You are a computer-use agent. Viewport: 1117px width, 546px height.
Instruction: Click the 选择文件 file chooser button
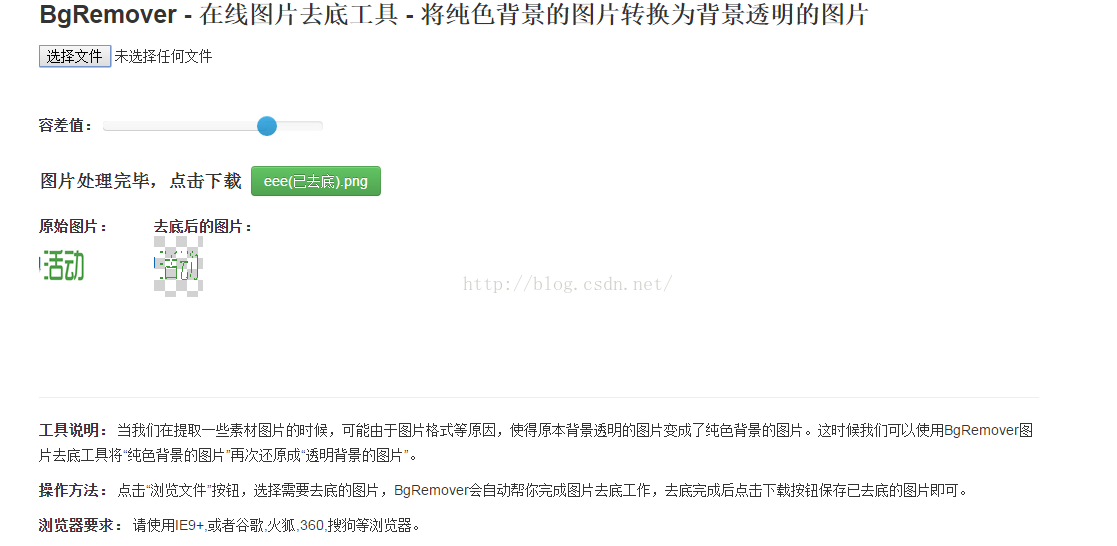click(x=75, y=56)
